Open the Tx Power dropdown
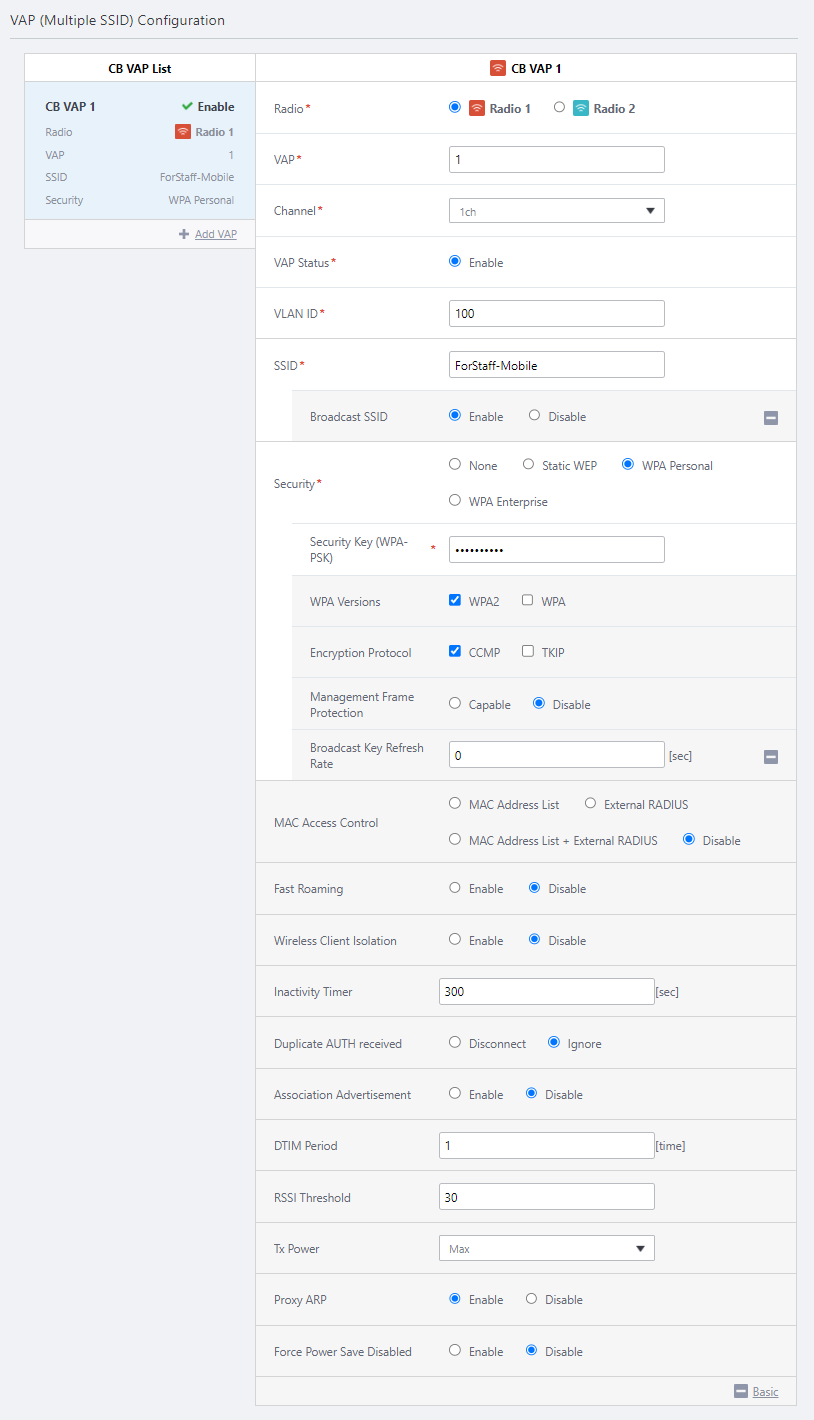The height and width of the screenshot is (1420, 814). (x=546, y=1248)
